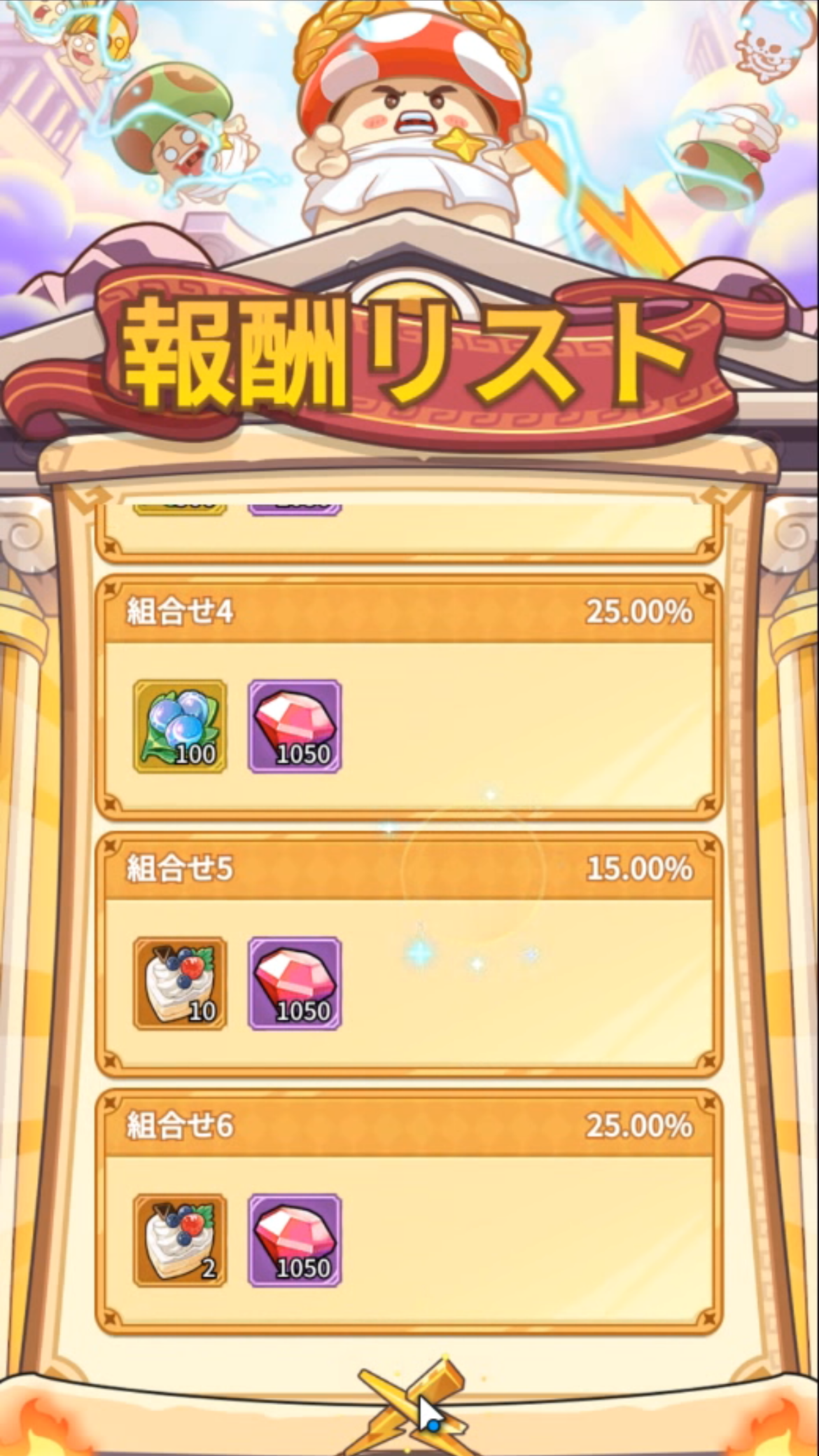Select the cake reward with quantity 2
The height and width of the screenshot is (1456, 819).
coord(180,1240)
